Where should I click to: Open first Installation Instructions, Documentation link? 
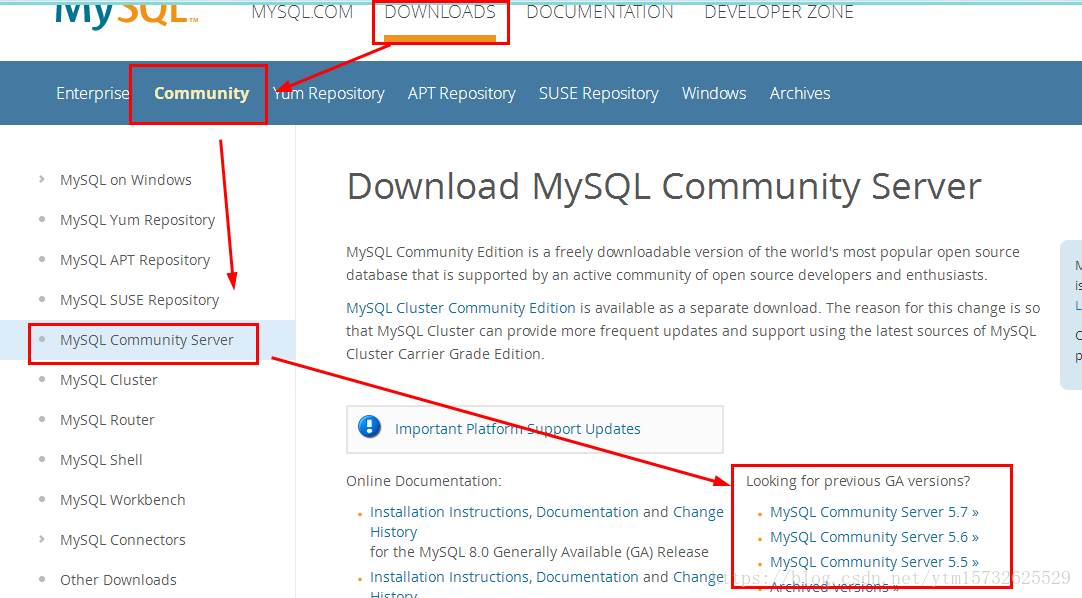pyautogui.click(x=504, y=512)
